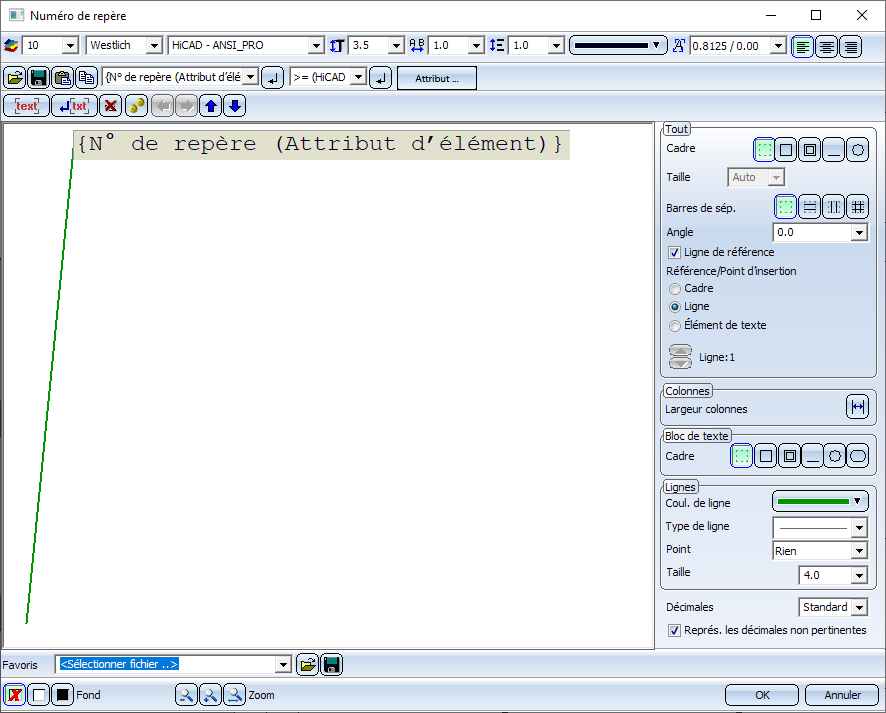Image resolution: width=886 pixels, height=713 pixels.
Task: Click the black Fond background swatch
Action: click(x=62, y=696)
